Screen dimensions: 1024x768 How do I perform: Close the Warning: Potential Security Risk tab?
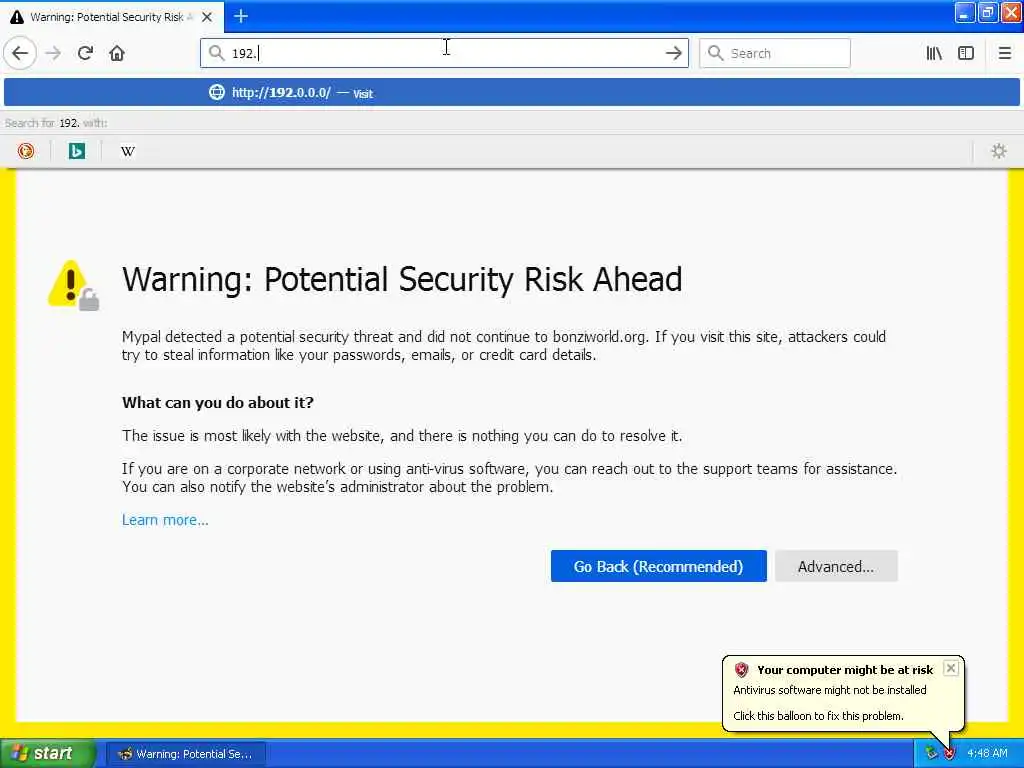(207, 17)
